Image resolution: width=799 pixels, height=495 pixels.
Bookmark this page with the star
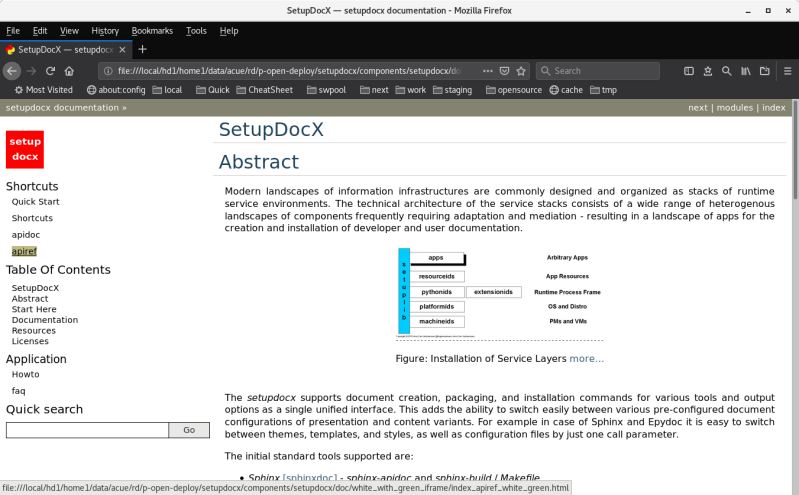[x=521, y=71]
